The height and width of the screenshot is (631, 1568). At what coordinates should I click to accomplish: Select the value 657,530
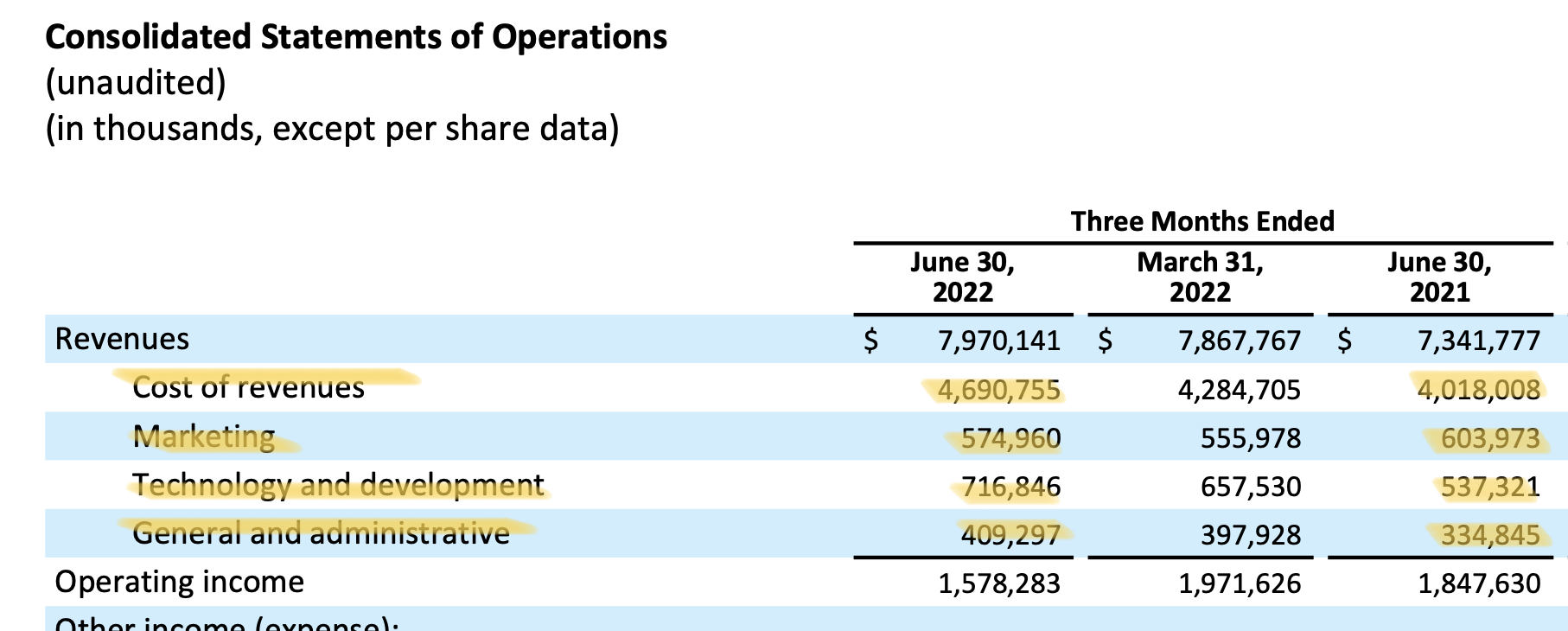click(1251, 487)
